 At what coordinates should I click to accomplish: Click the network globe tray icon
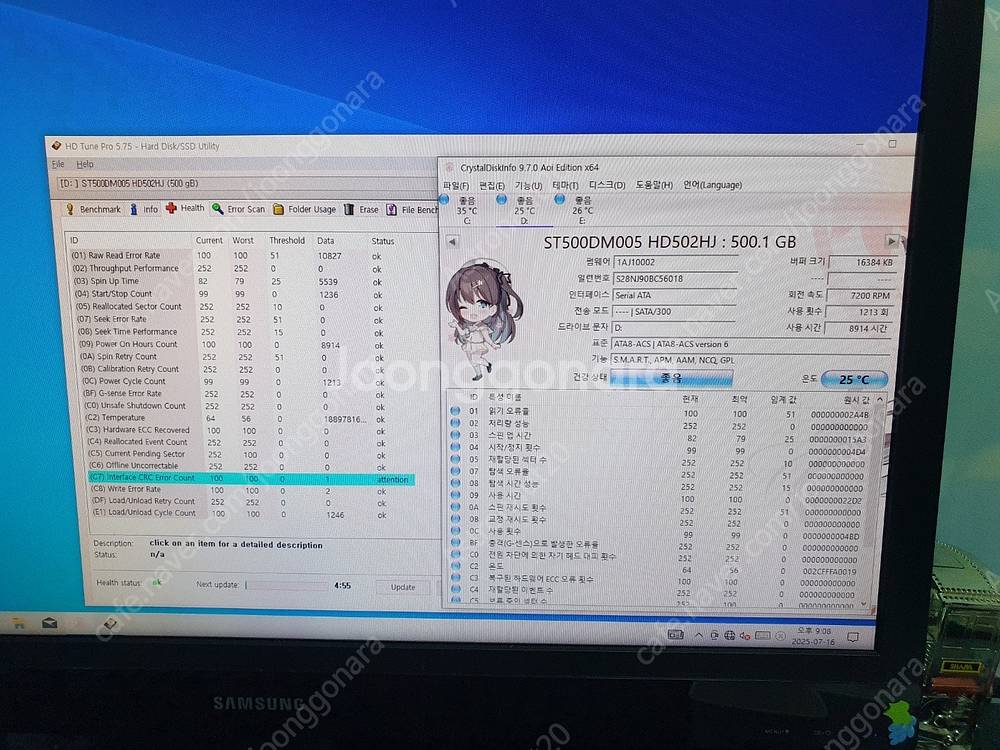[x=730, y=636]
